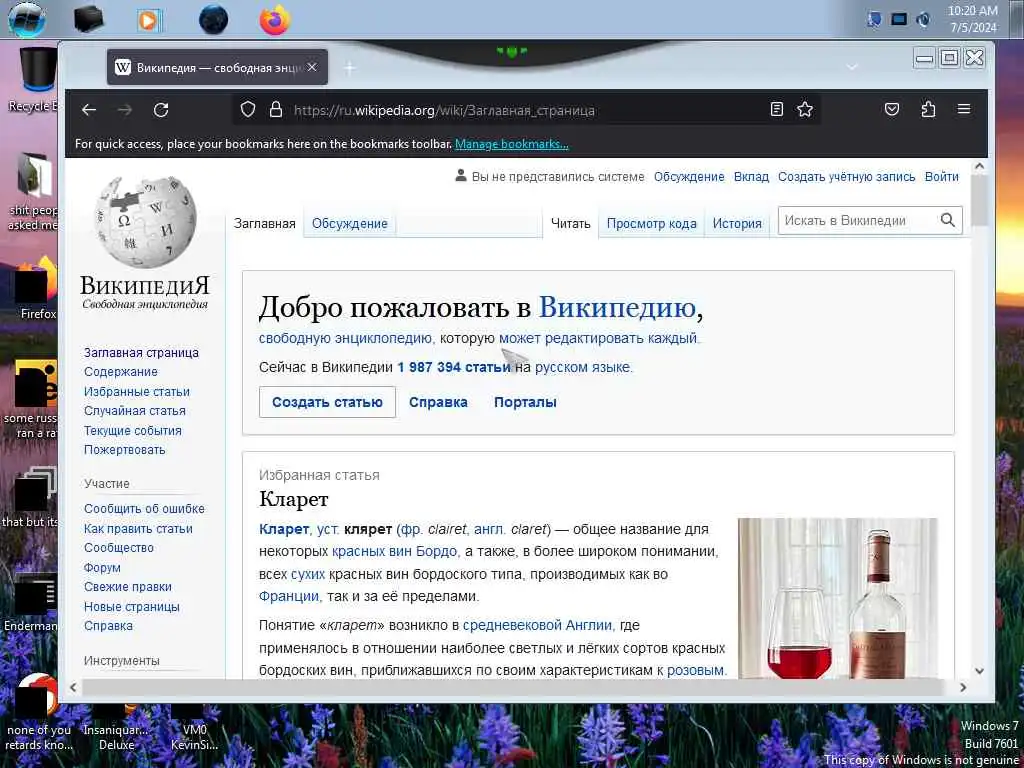The height and width of the screenshot is (768, 1024).
Task: Open a new tab with the plus button
Action: pos(349,68)
